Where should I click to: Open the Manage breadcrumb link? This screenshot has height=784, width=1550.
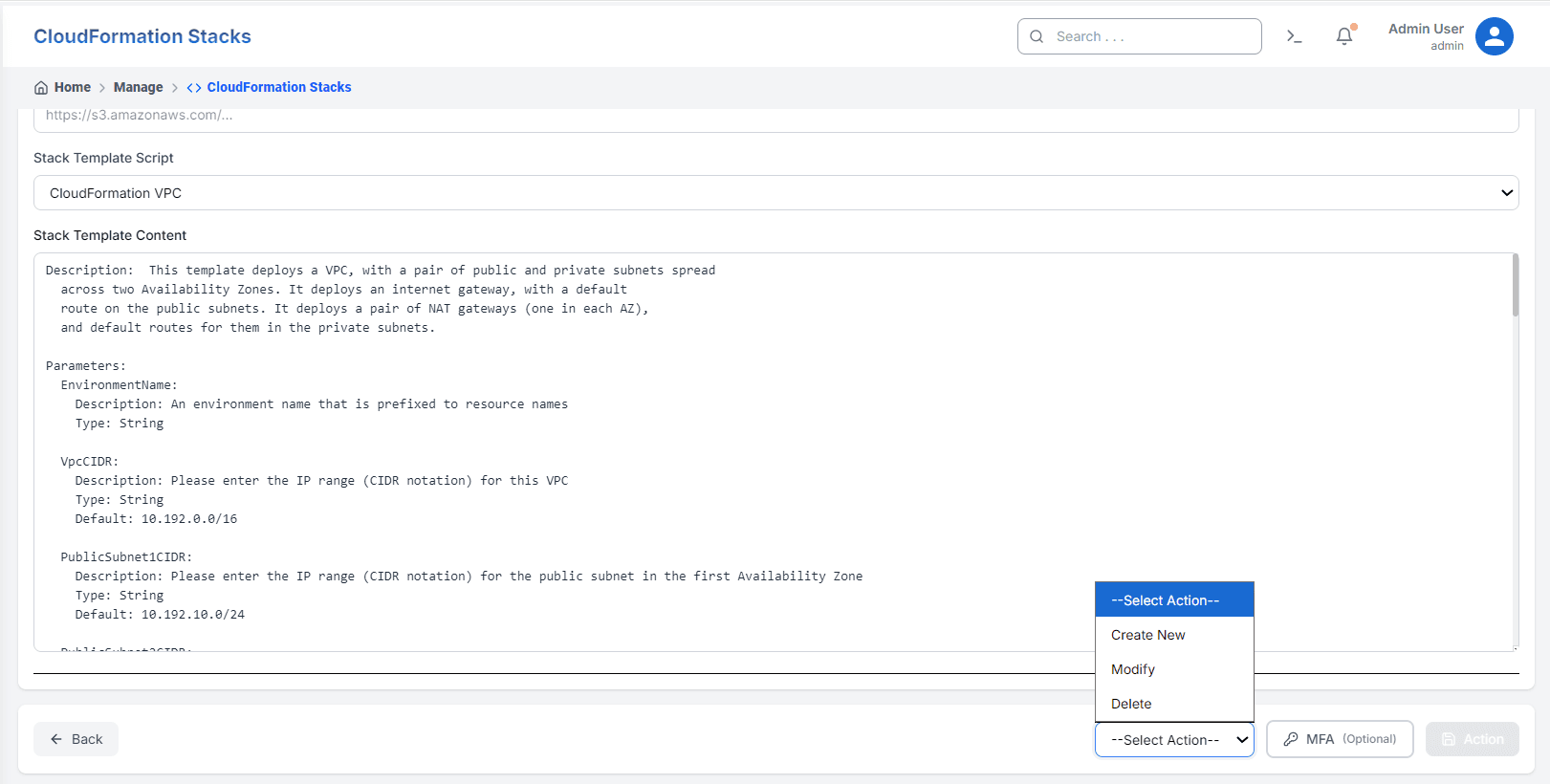(139, 87)
